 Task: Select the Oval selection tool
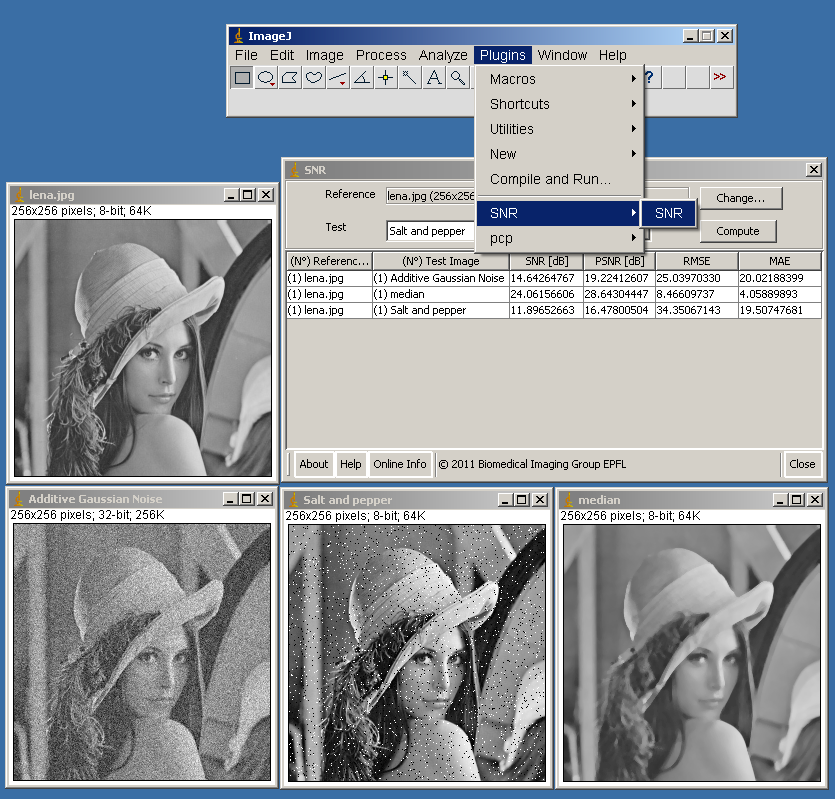coord(266,78)
